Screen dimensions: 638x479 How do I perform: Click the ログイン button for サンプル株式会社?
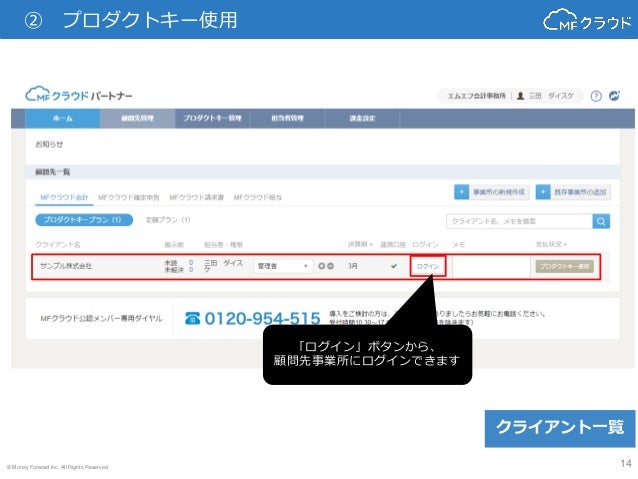[428, 266]
